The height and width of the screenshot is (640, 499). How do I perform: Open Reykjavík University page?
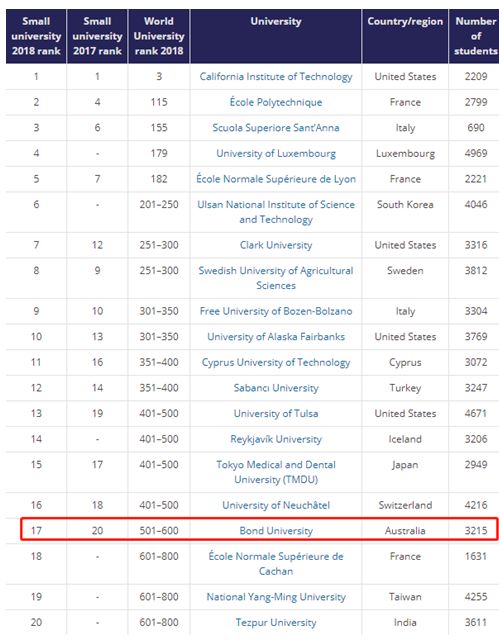click(x=276, y=439)
